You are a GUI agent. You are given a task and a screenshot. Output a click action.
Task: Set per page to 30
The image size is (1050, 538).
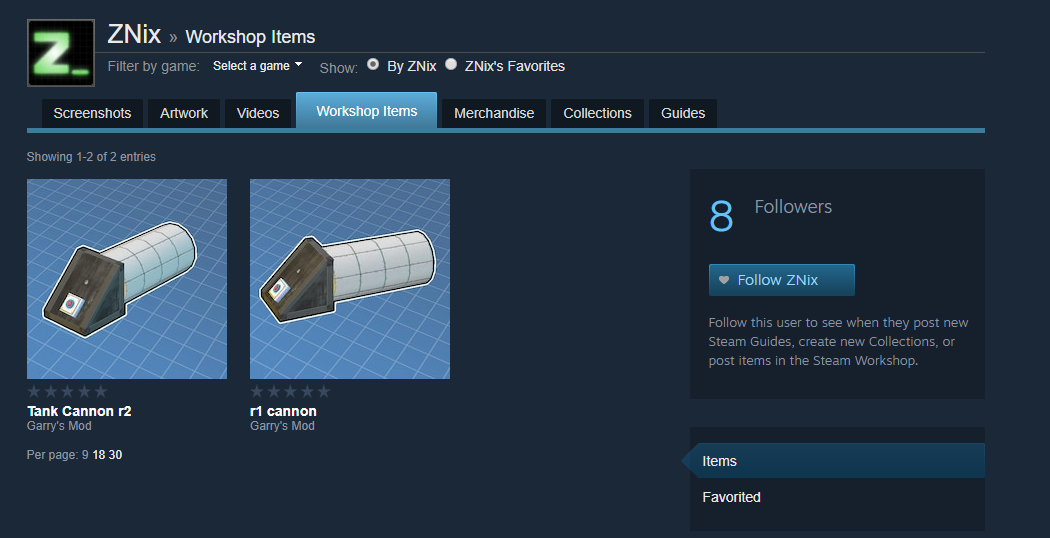point(115,455)
